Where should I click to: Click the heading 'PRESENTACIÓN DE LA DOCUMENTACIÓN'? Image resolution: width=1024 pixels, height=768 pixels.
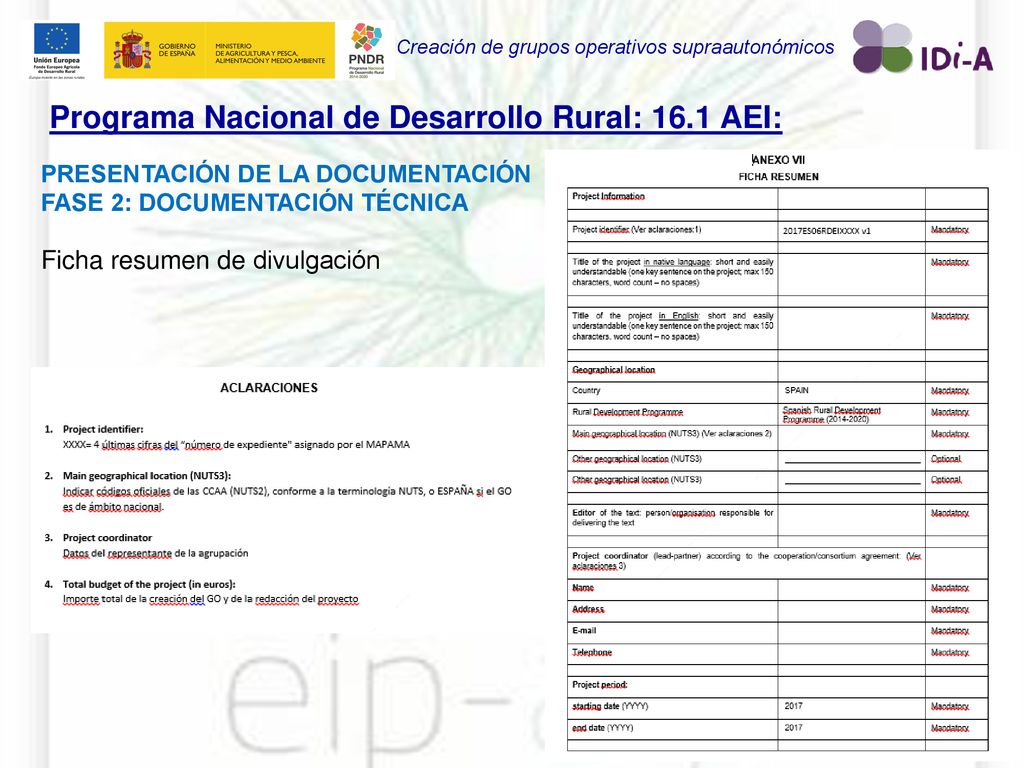click(286, 174)
